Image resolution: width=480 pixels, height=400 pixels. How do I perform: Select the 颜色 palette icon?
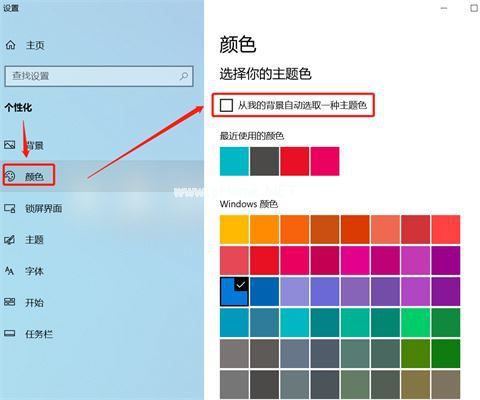[x=10, y=176]
